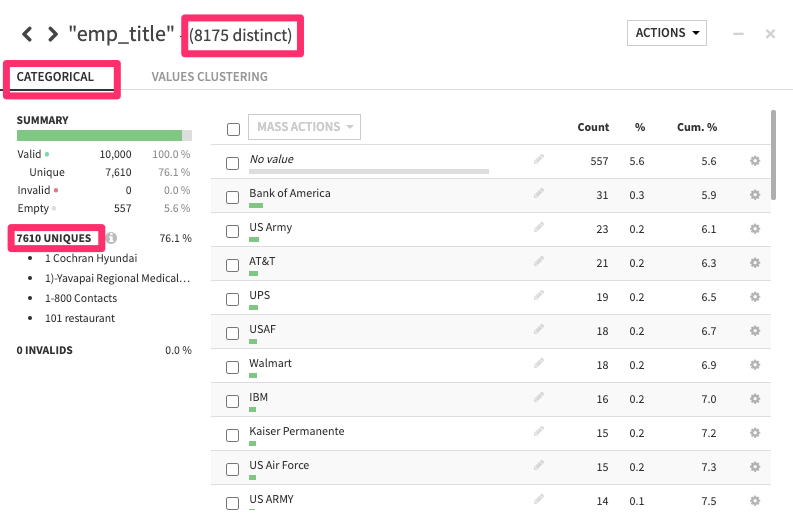
Task: Open gear dropdown for No value row
Action: (755, 161)
